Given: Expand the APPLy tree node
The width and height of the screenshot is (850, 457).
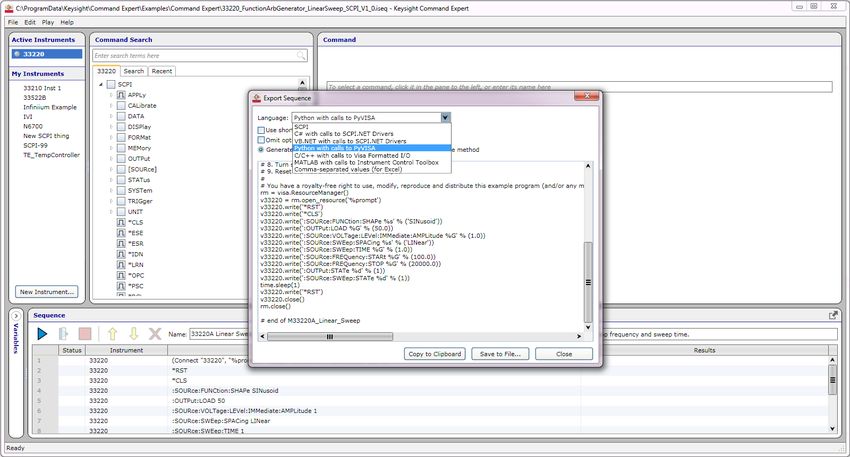Looking at the screenshot, I should click(x=111, y=95).
